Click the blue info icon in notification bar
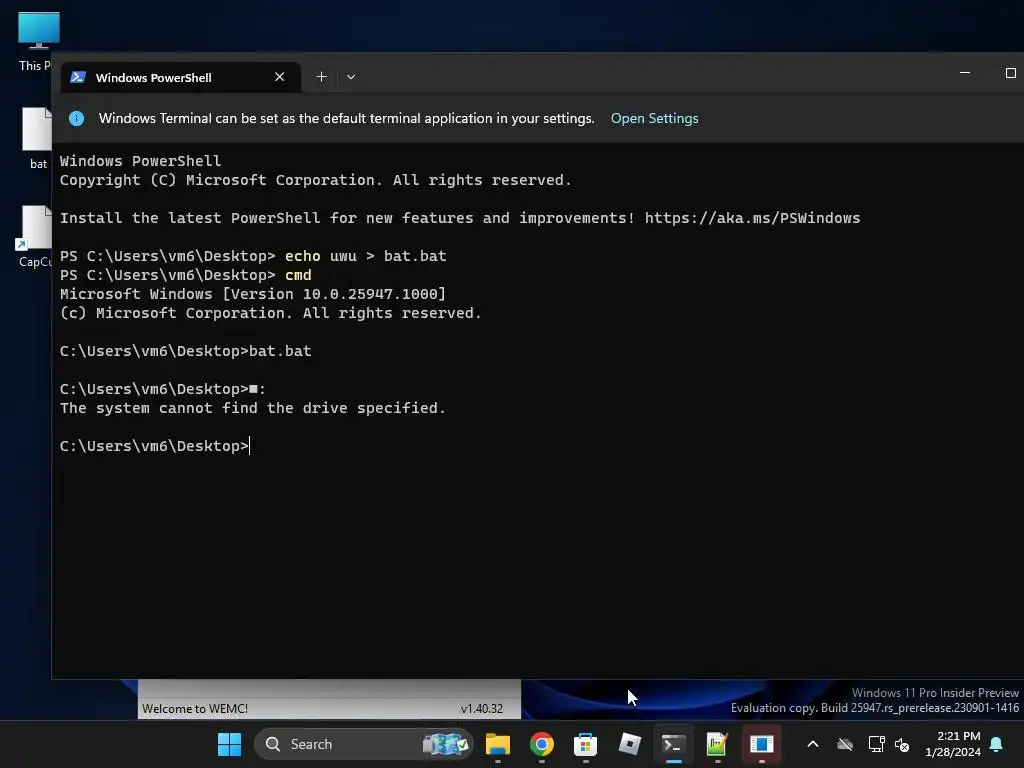 (x=76, y=118)
